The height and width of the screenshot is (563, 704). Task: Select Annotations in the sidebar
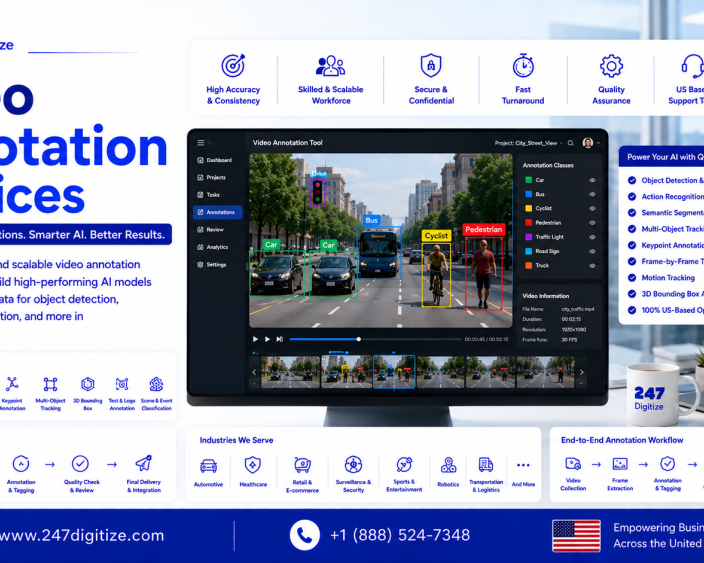tap(218, 212)
